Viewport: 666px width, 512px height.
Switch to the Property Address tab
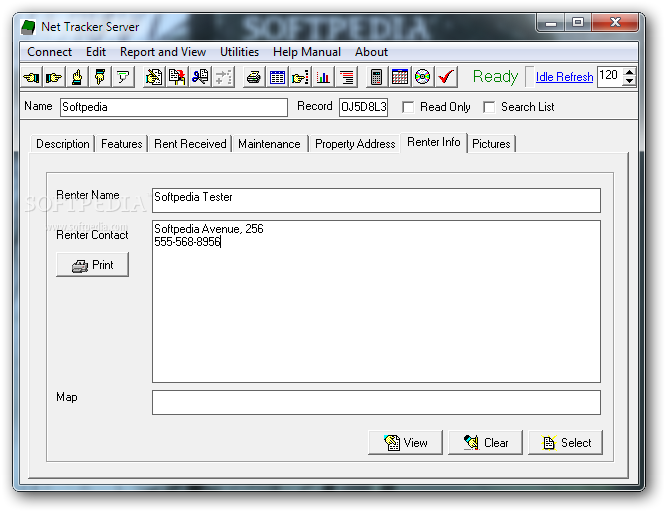[x=355, y=144]
